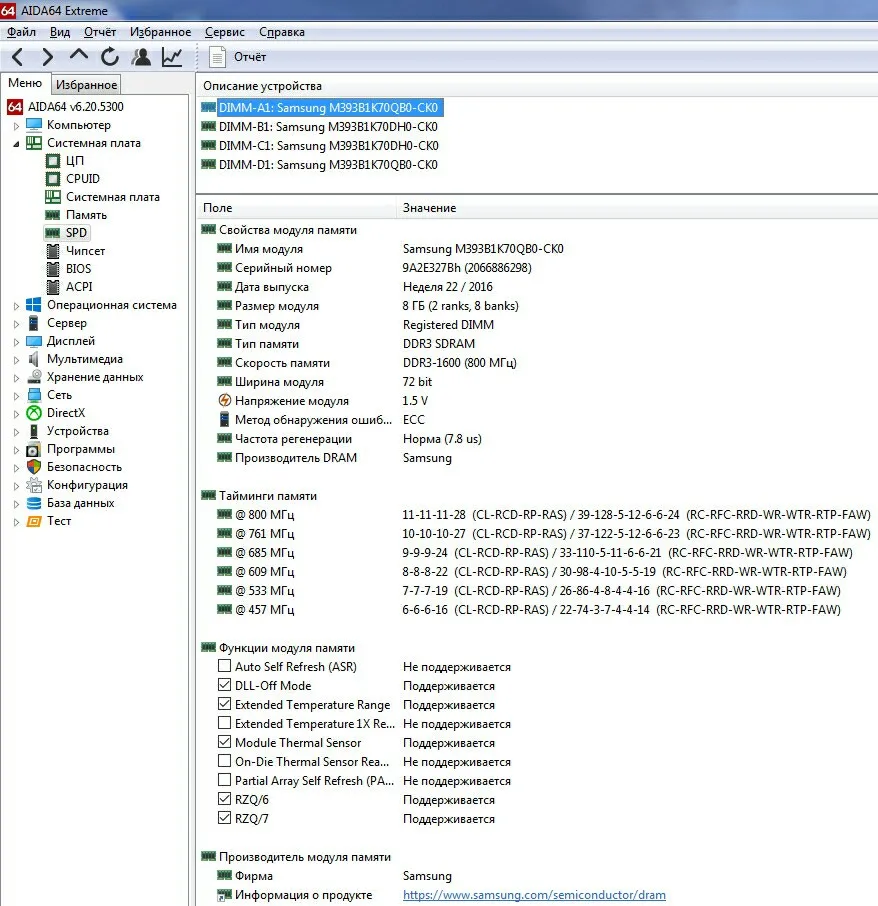The height and width of the screenshot is (906, 878).
Task: Select the Мультимедиа speaker icon
Action: click(x=34, y=359)
